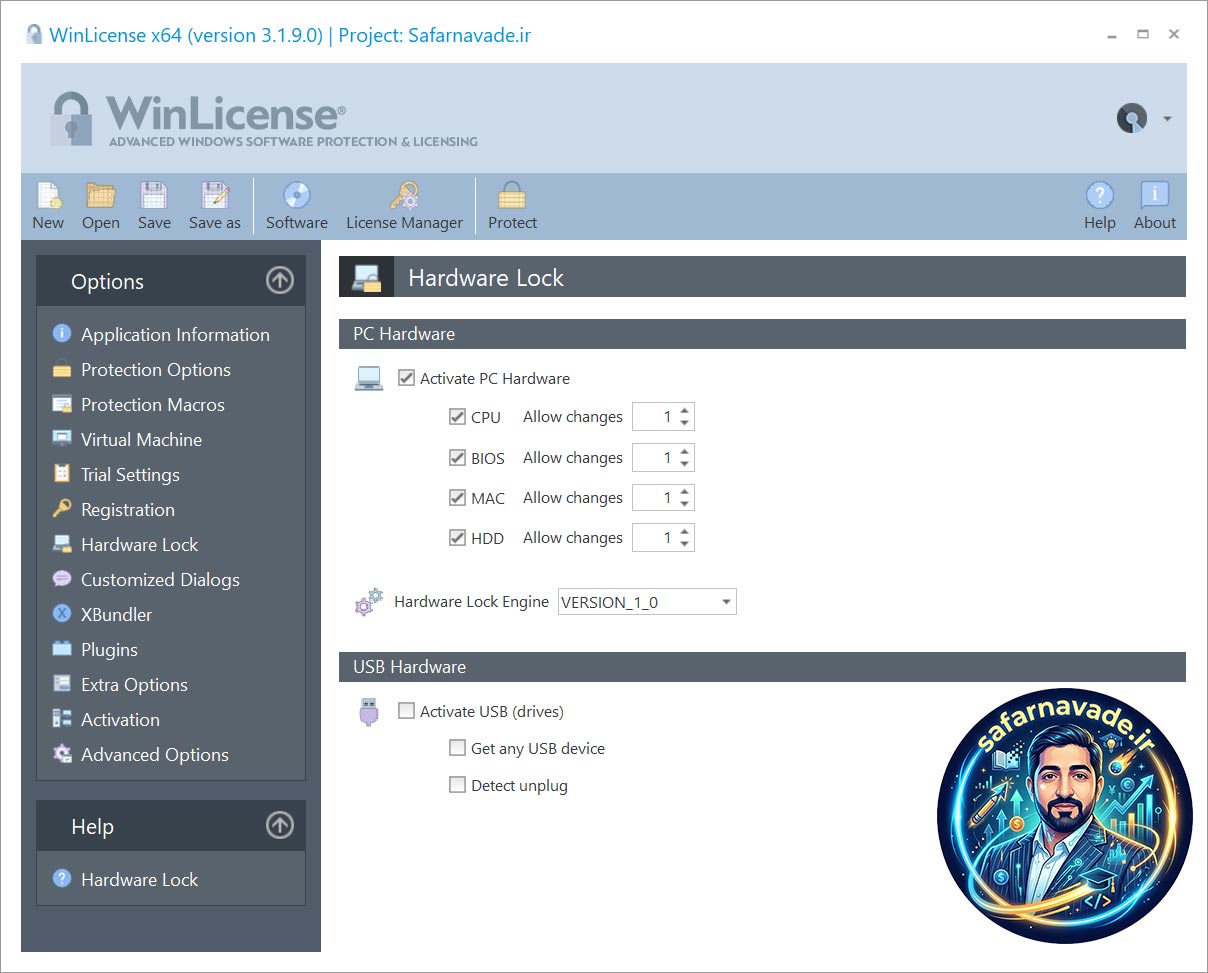Image resolution: width=1208 pixels, height=973 pixels.
Task: Open the XBundler section
Action: pyautogui.click(x=116, y=614)
